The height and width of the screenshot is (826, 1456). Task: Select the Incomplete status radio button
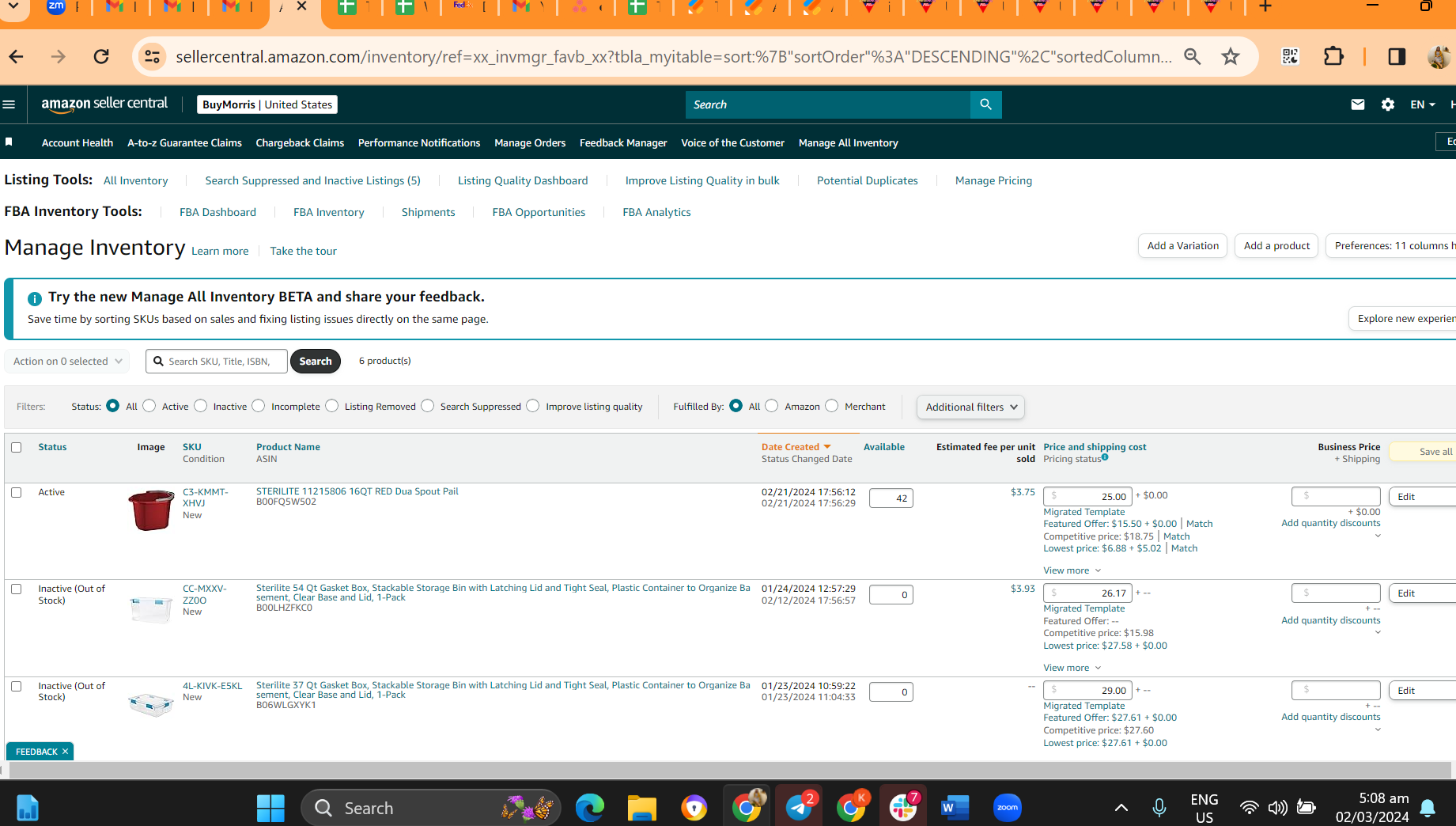pos(259,406)
